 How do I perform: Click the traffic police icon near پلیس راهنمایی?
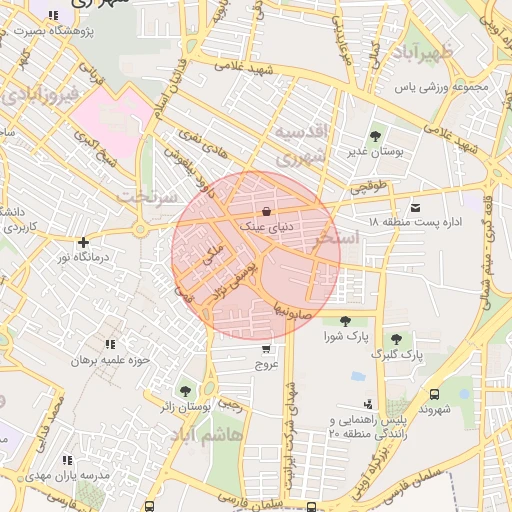(x=368, y=404)
